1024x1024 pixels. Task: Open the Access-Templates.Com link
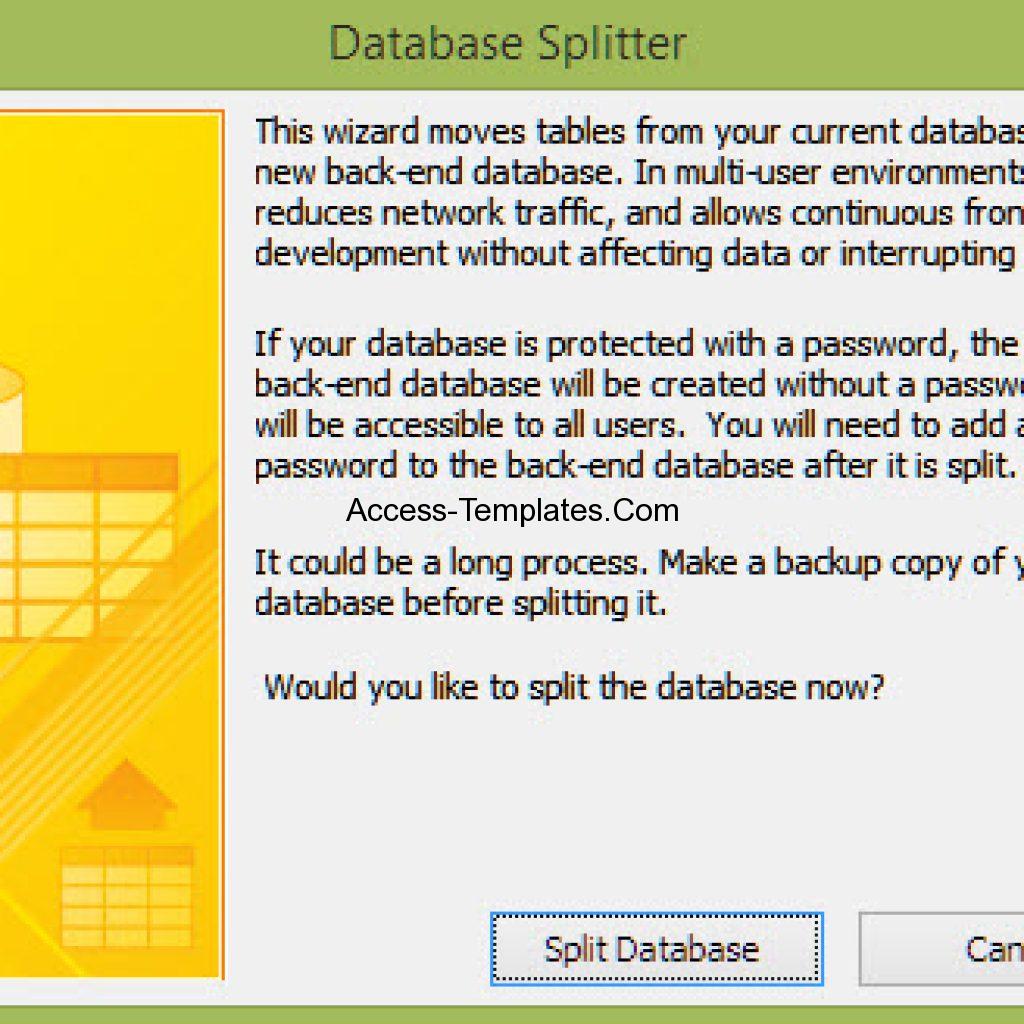coord(512,510)
